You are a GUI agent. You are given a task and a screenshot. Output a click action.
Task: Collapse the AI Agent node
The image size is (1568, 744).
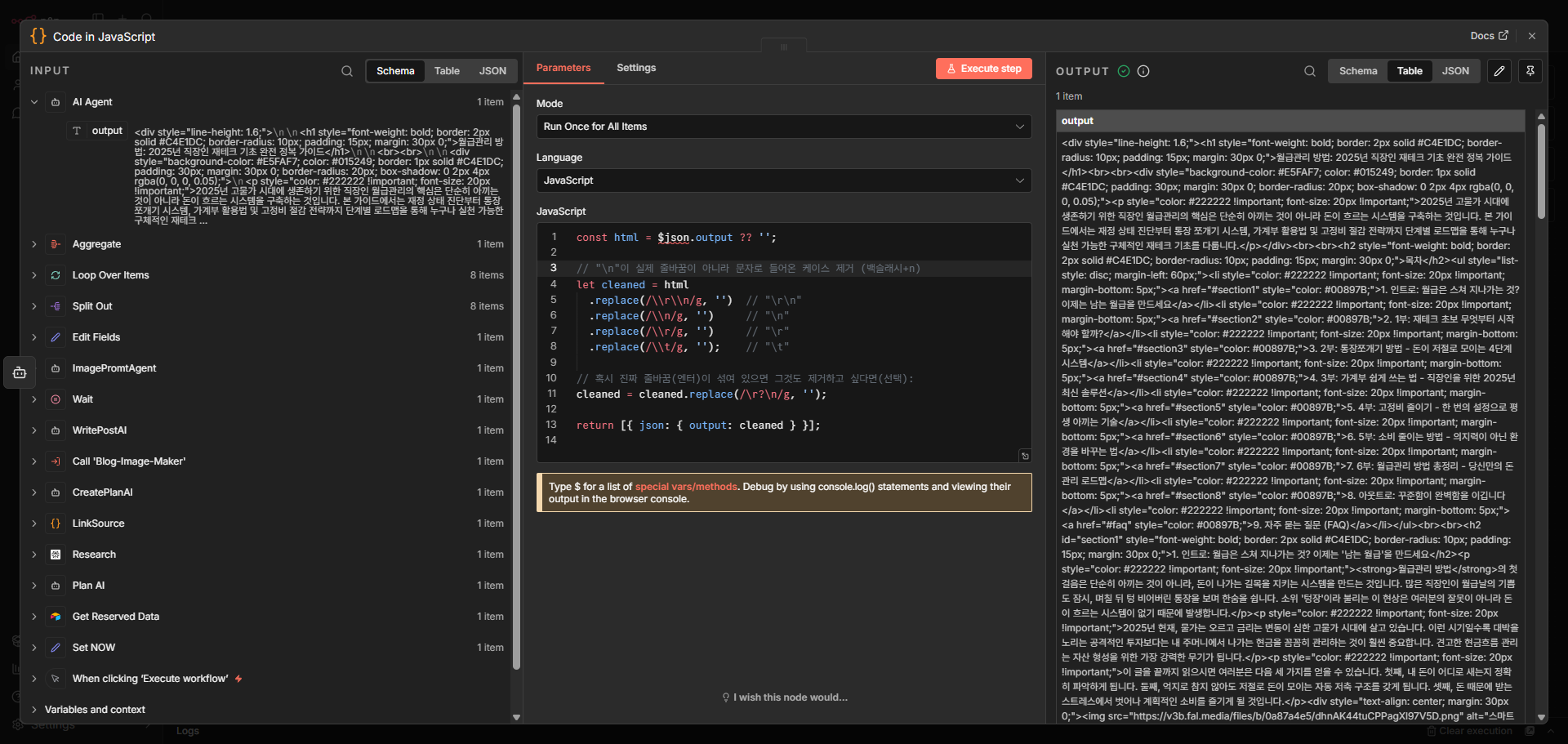(x=34, y=102)
